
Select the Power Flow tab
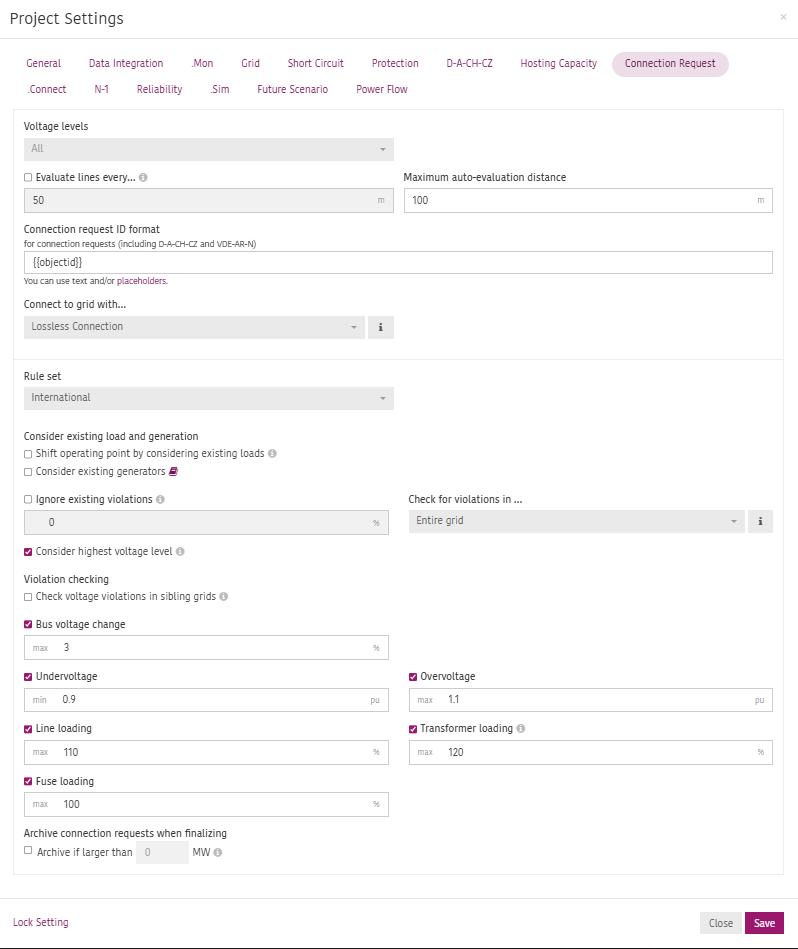pos(381,89)
